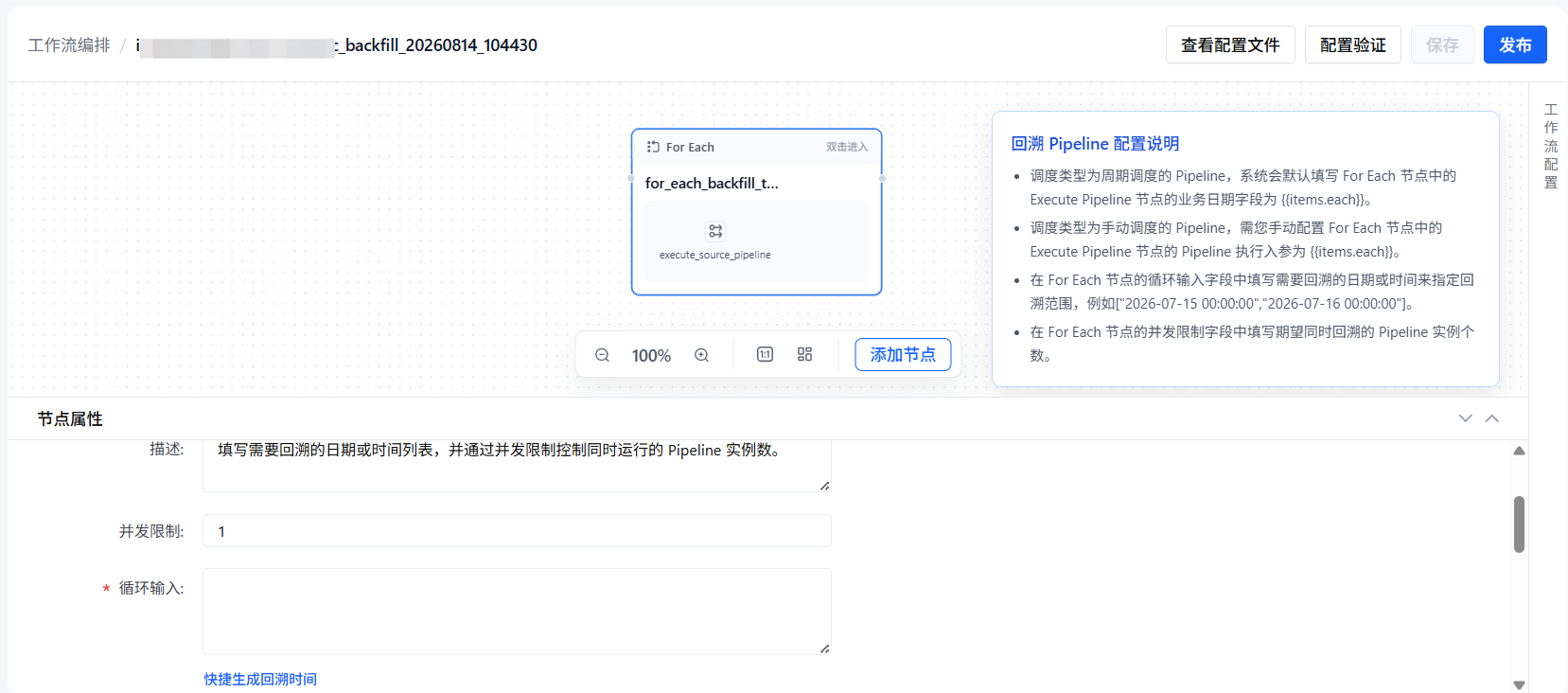
Task: Auto-arrange nodes with the grid layout icon
Action: click(x=804, y=354)
